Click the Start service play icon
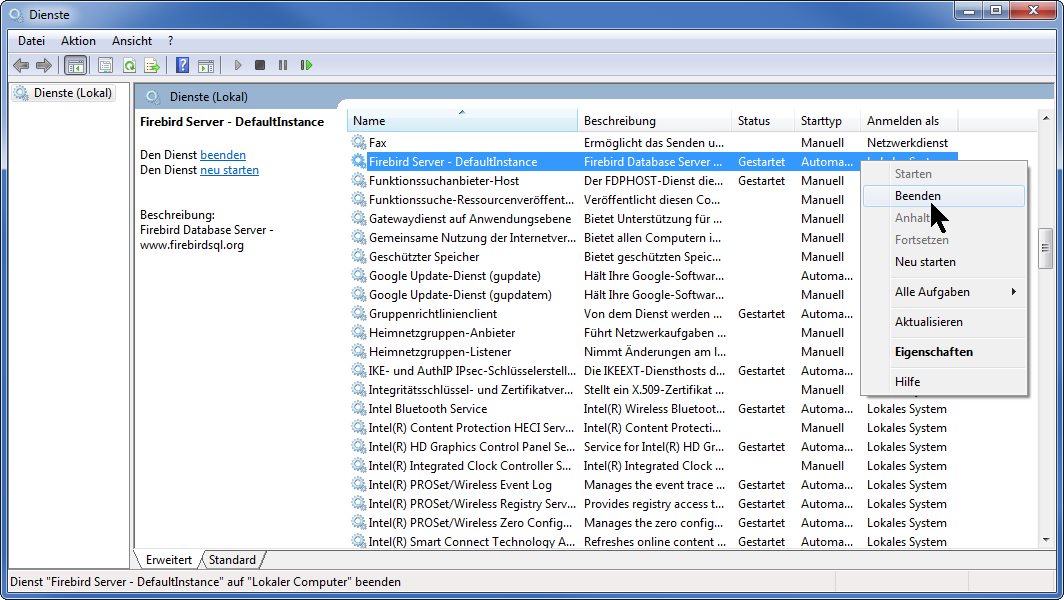This screenshot has width=1064, height=600. point(238,65)
